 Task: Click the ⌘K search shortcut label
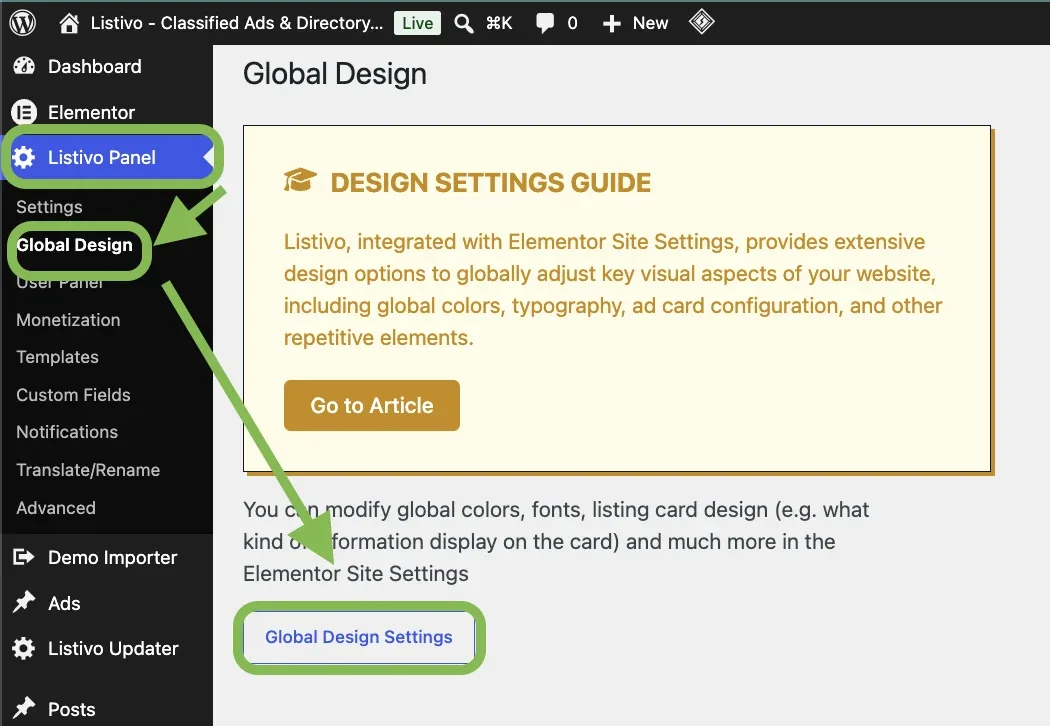click(499, 23)
